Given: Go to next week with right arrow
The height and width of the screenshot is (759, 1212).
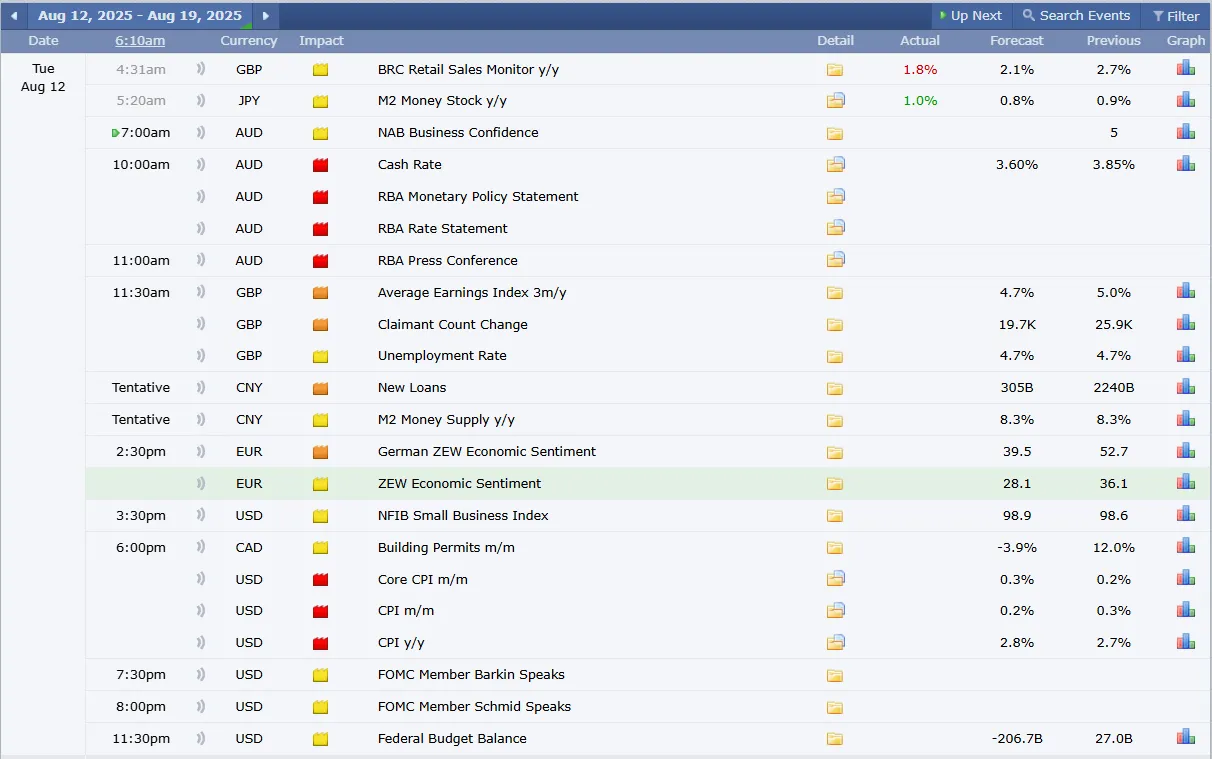Looking at the screenshot, I should pos(265,16).
